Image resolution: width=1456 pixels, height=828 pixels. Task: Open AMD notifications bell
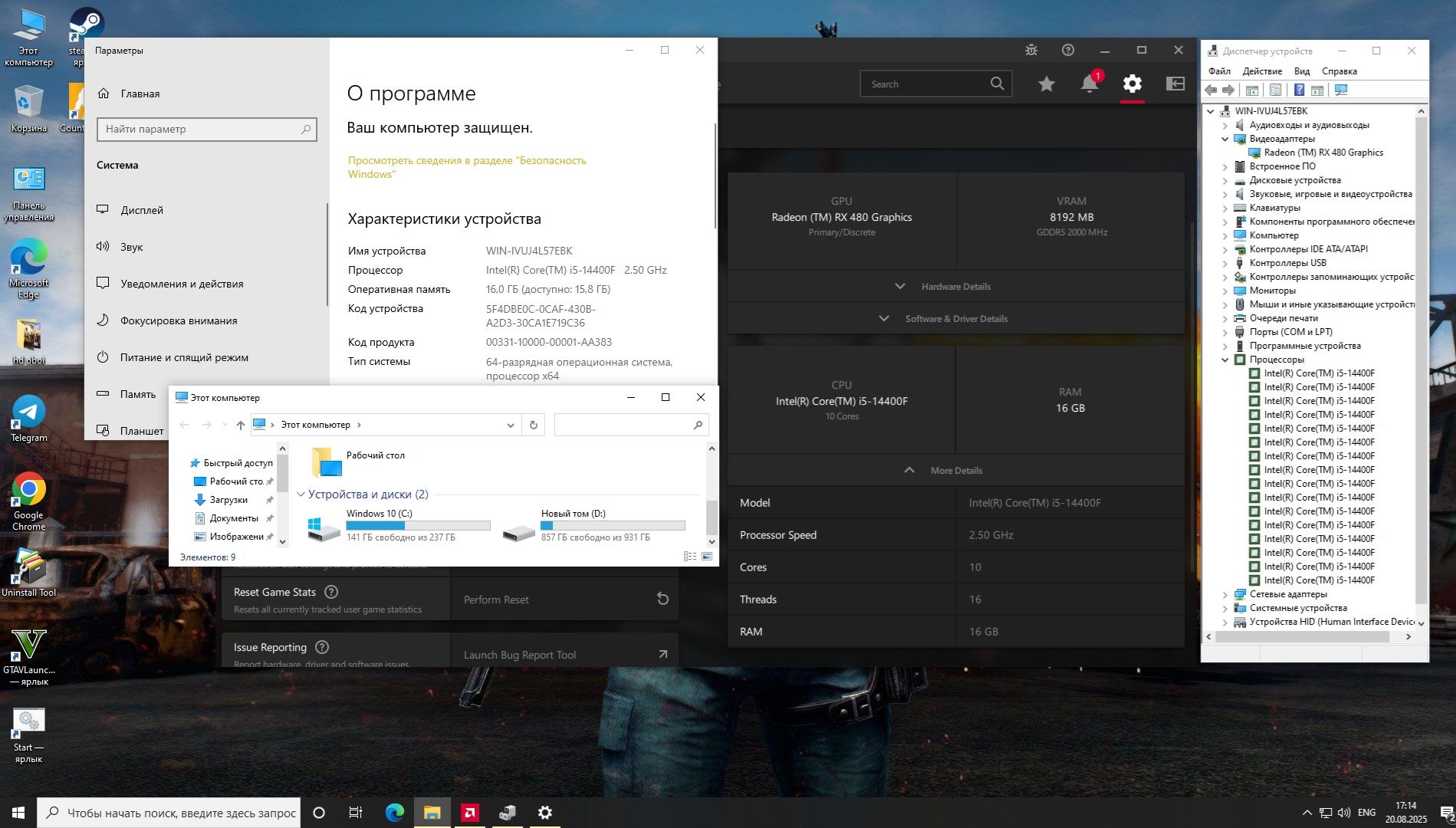[x=1090, y=84]
